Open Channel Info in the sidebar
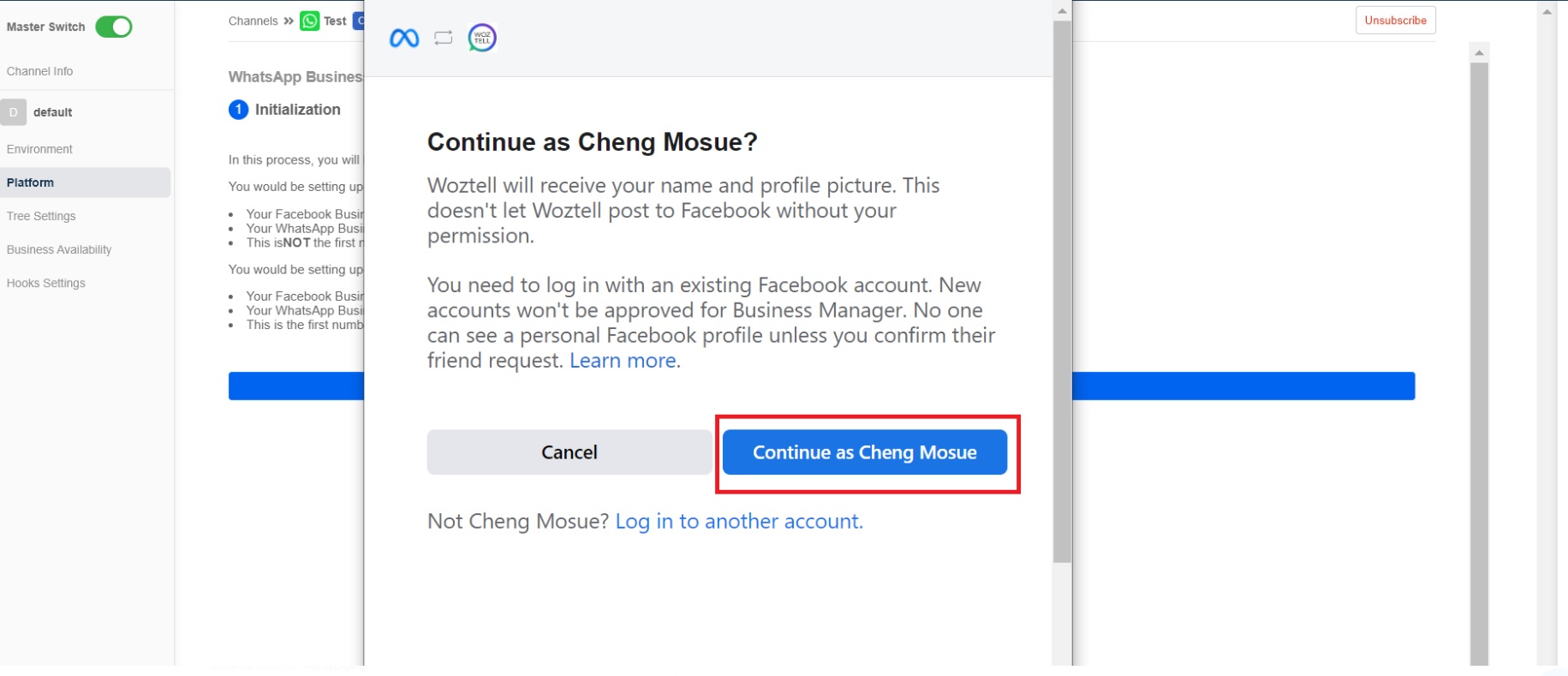This screenshot has width=1568, height=676. pyautogui.click(x=39, y=71)
